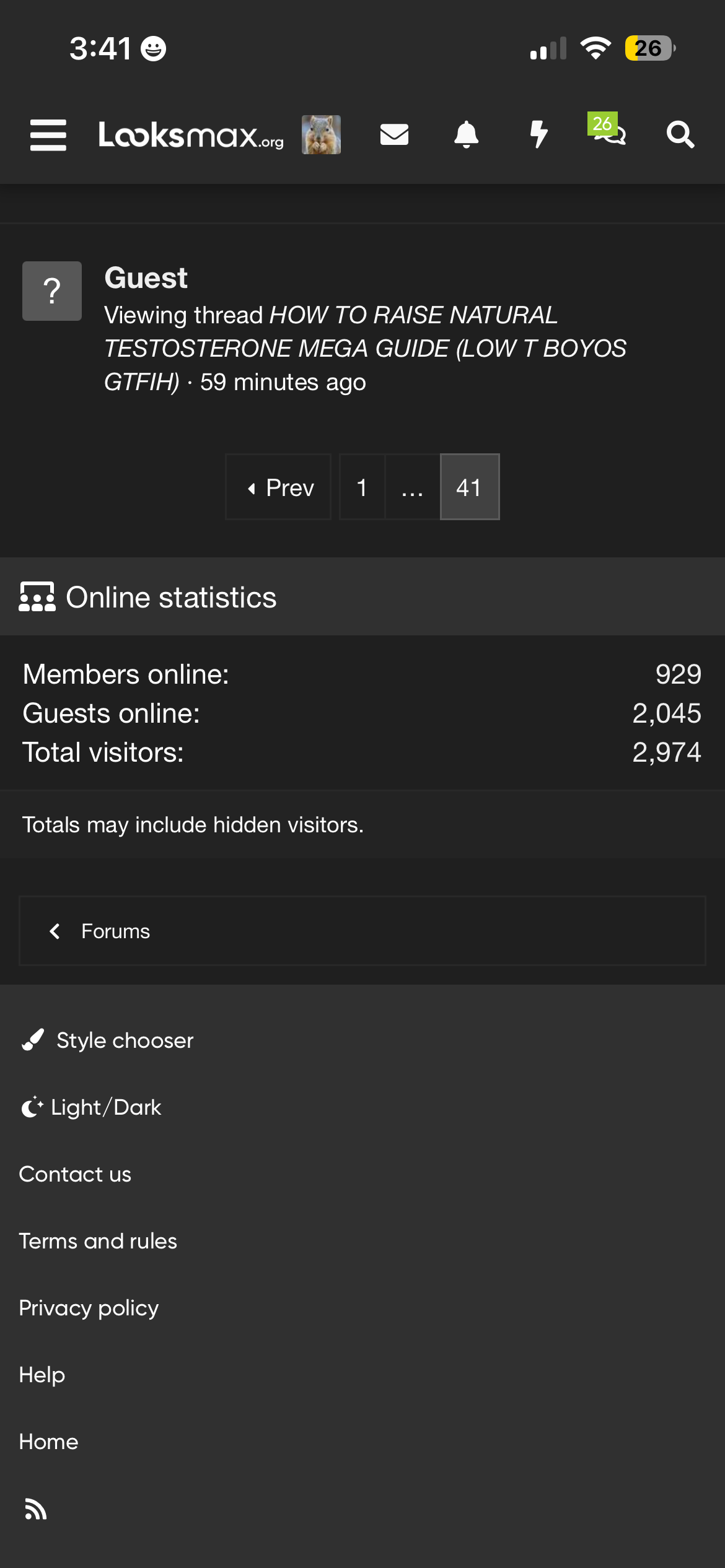Open the search magnifier icon
This screenshot has height=1568, width=725.
tap(680, 134)
